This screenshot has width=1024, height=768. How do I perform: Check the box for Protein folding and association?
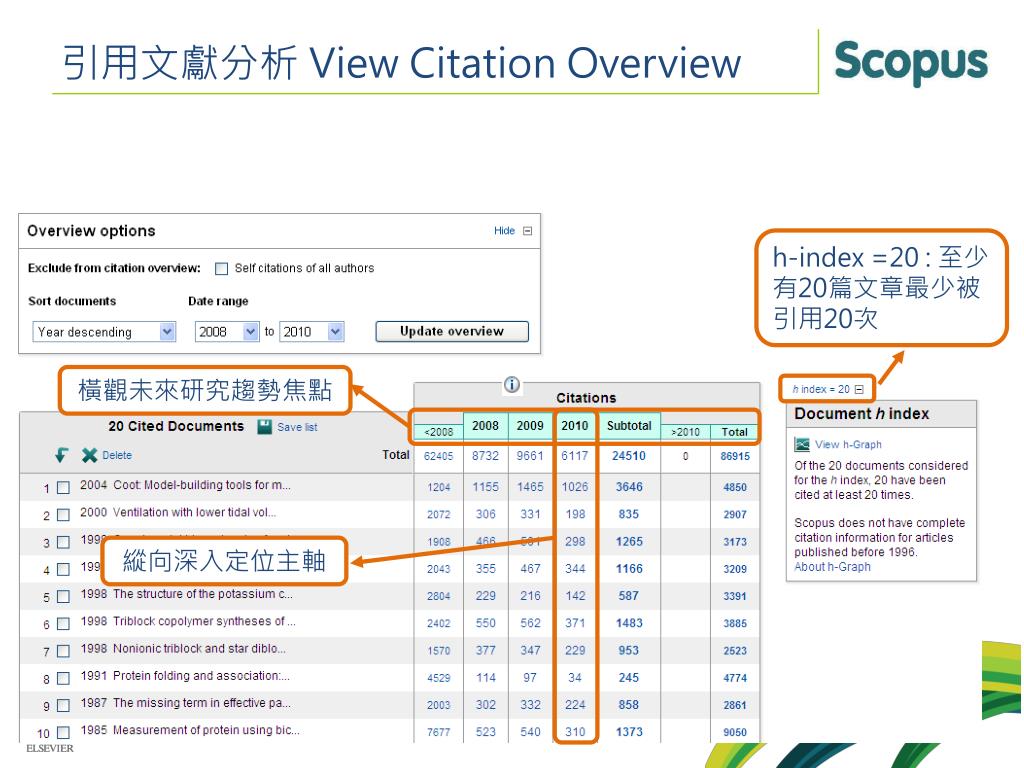[63, 679]
